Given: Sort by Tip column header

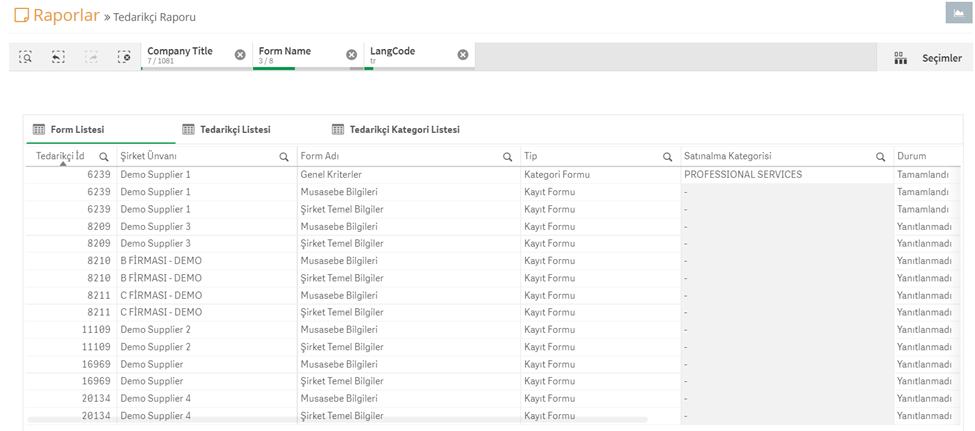Looking at the screenshot, I should pos(530,156).
